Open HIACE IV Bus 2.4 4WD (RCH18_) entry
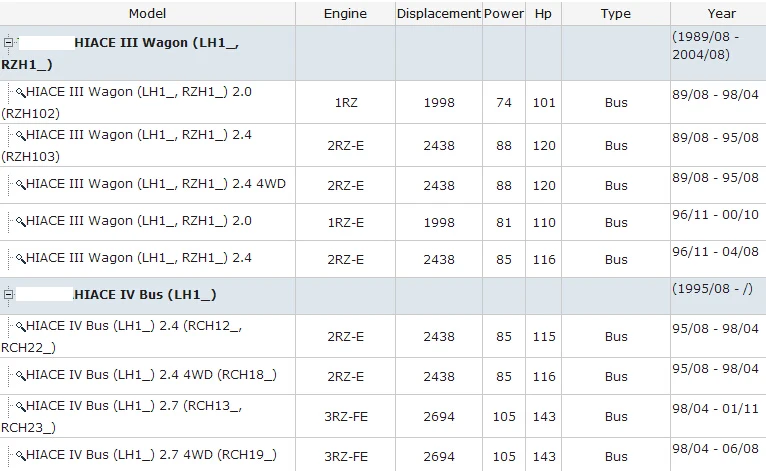The width and height of the screenshot is (766, 471). pyautogui.click(x=151, y=375)
